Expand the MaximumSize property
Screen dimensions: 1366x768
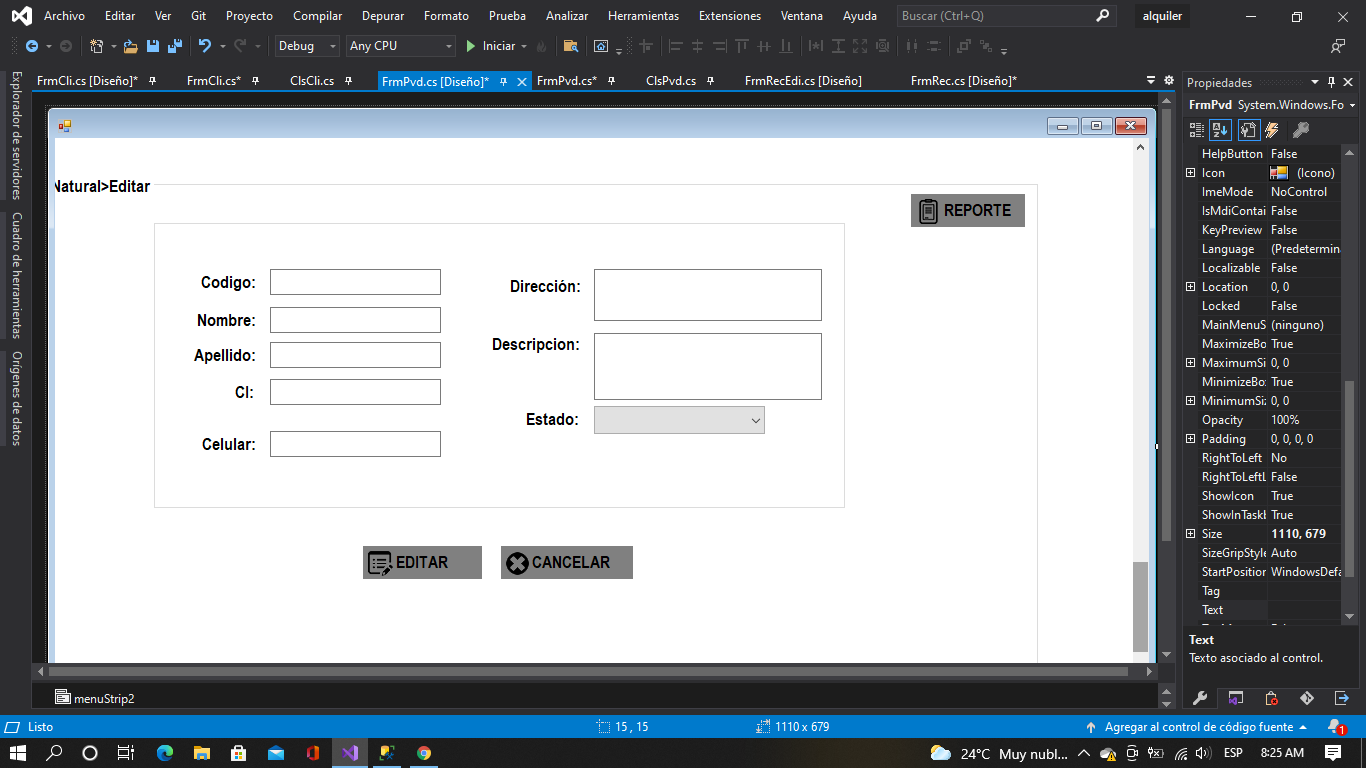point(1190,363)
